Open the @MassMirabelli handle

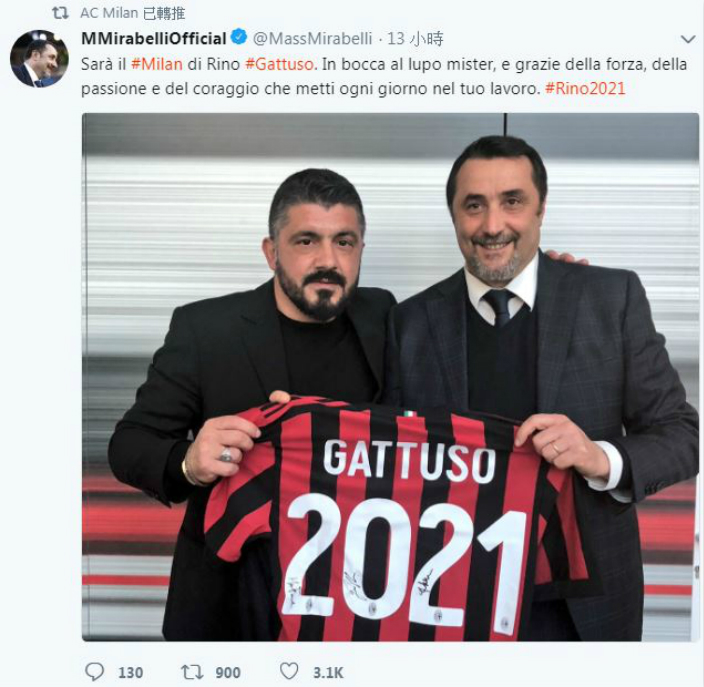tap(312, 39)
